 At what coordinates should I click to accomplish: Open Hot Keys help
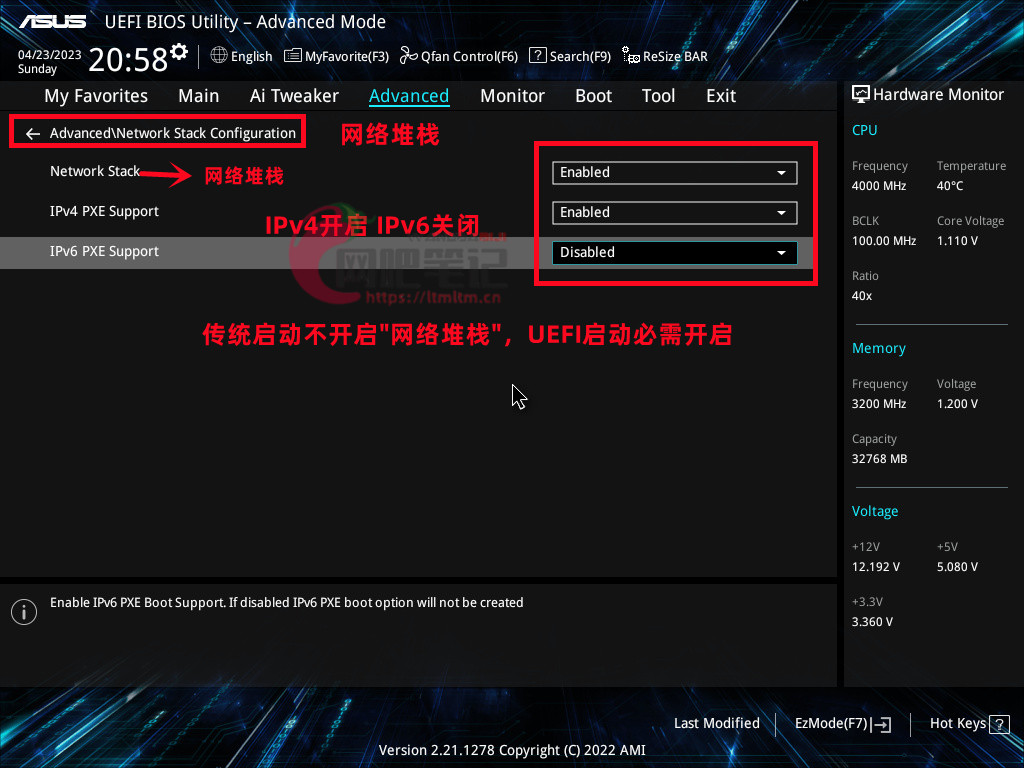click(x=958, y=724)
